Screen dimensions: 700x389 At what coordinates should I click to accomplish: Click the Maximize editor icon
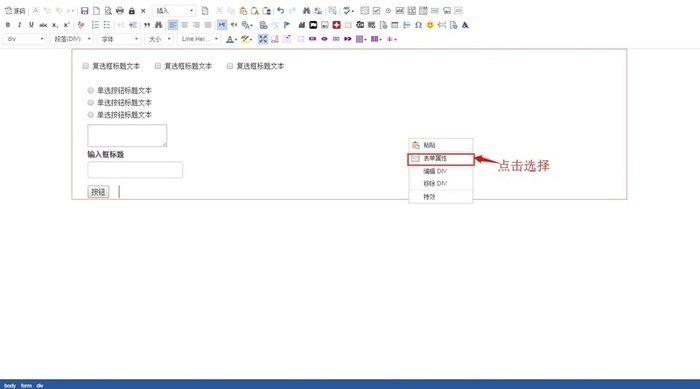click(x=263, y=39)
